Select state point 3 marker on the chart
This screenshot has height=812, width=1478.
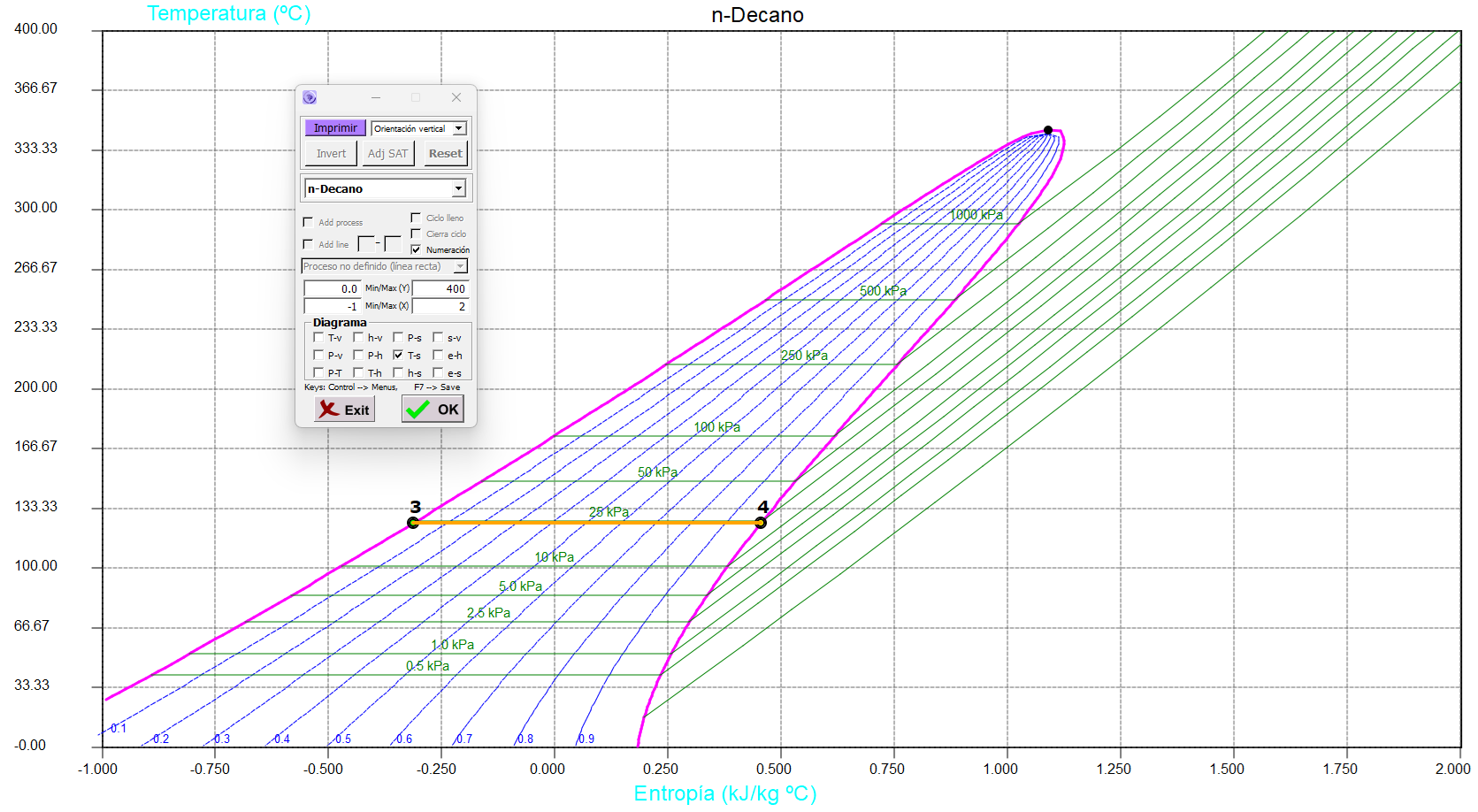point(413,523)
